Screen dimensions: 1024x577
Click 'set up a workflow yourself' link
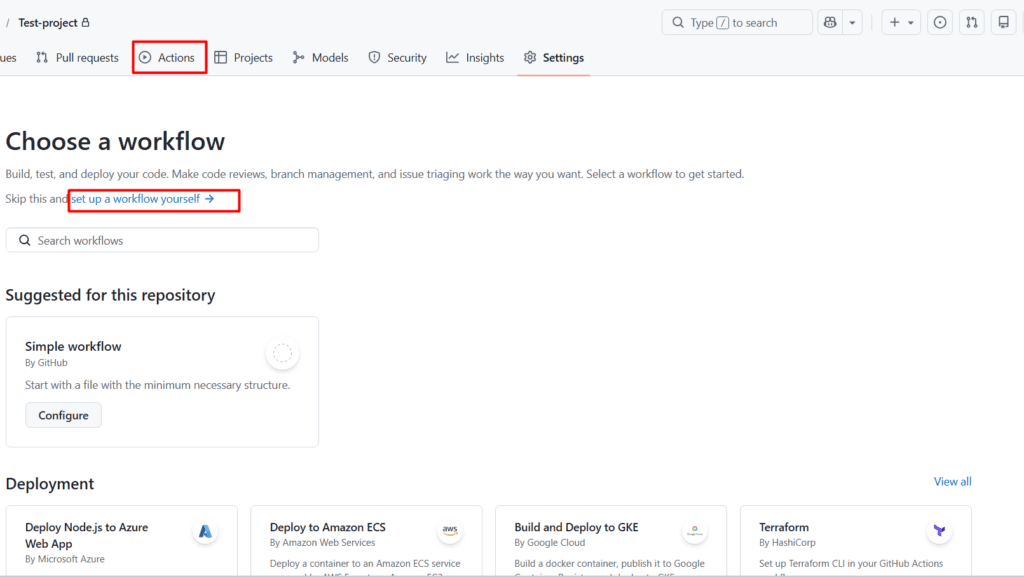143,199
